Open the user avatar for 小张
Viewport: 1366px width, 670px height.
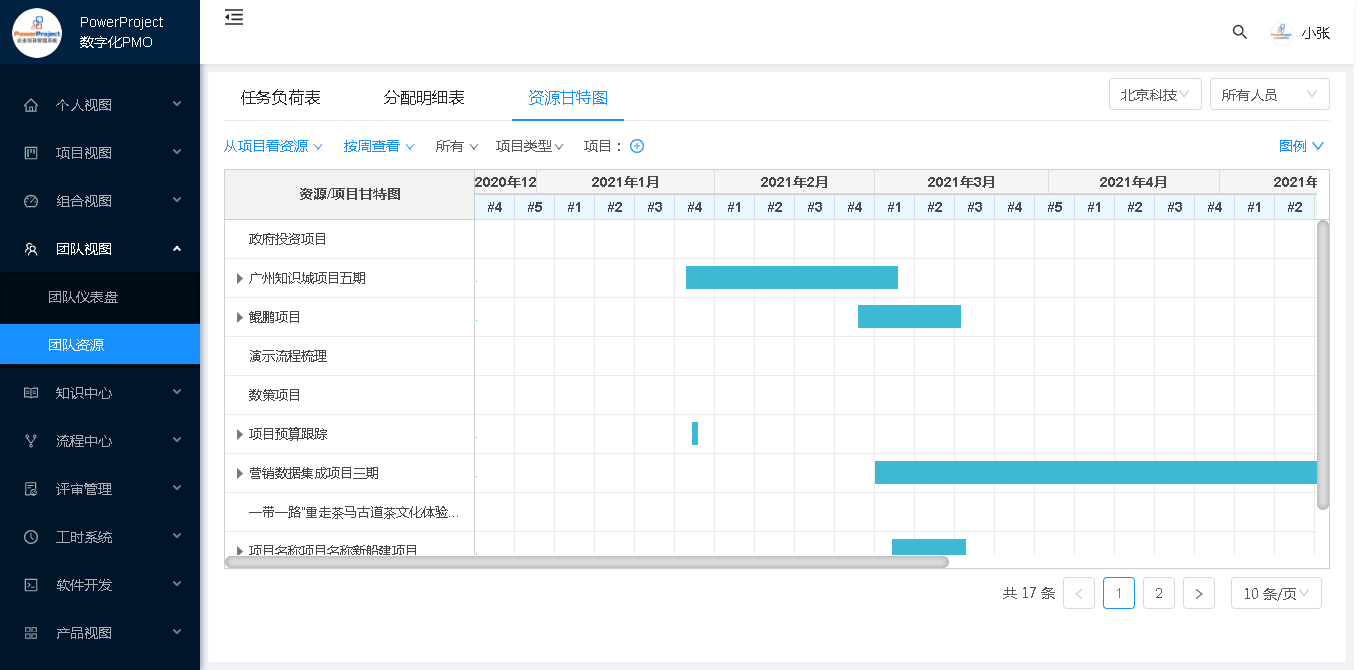click(x=1281, y=33)
